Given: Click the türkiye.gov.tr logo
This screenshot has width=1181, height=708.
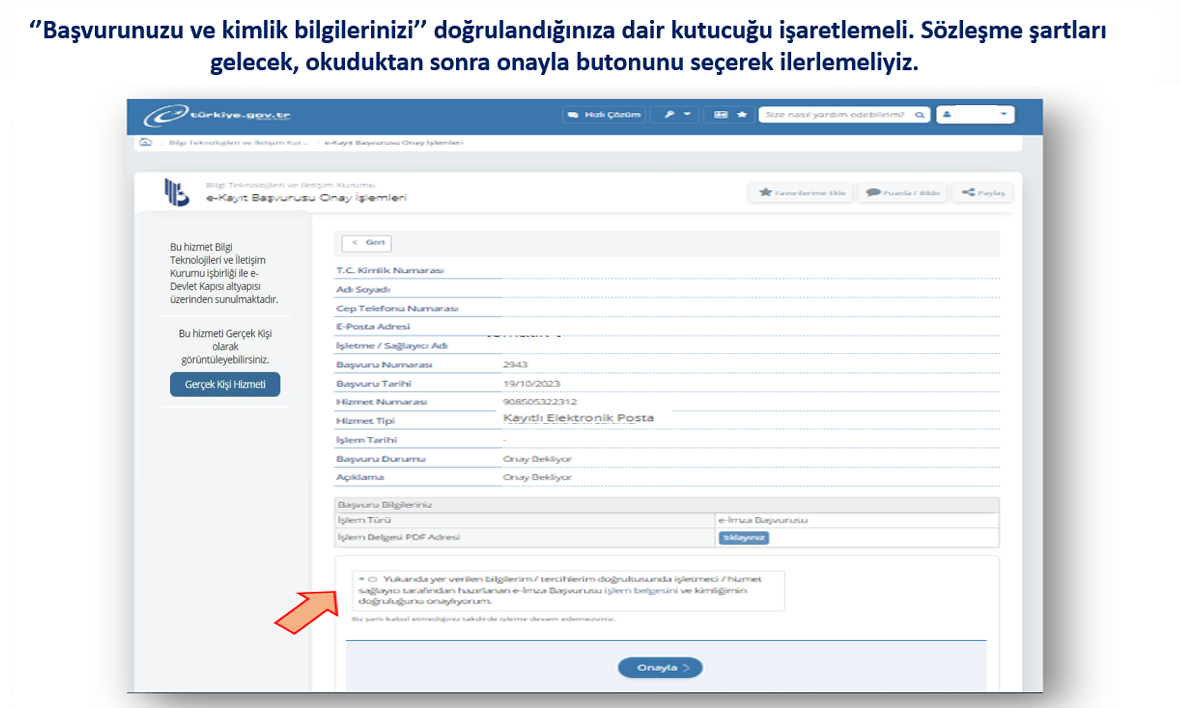Looking at the screenshot, I should coord(217,115).
